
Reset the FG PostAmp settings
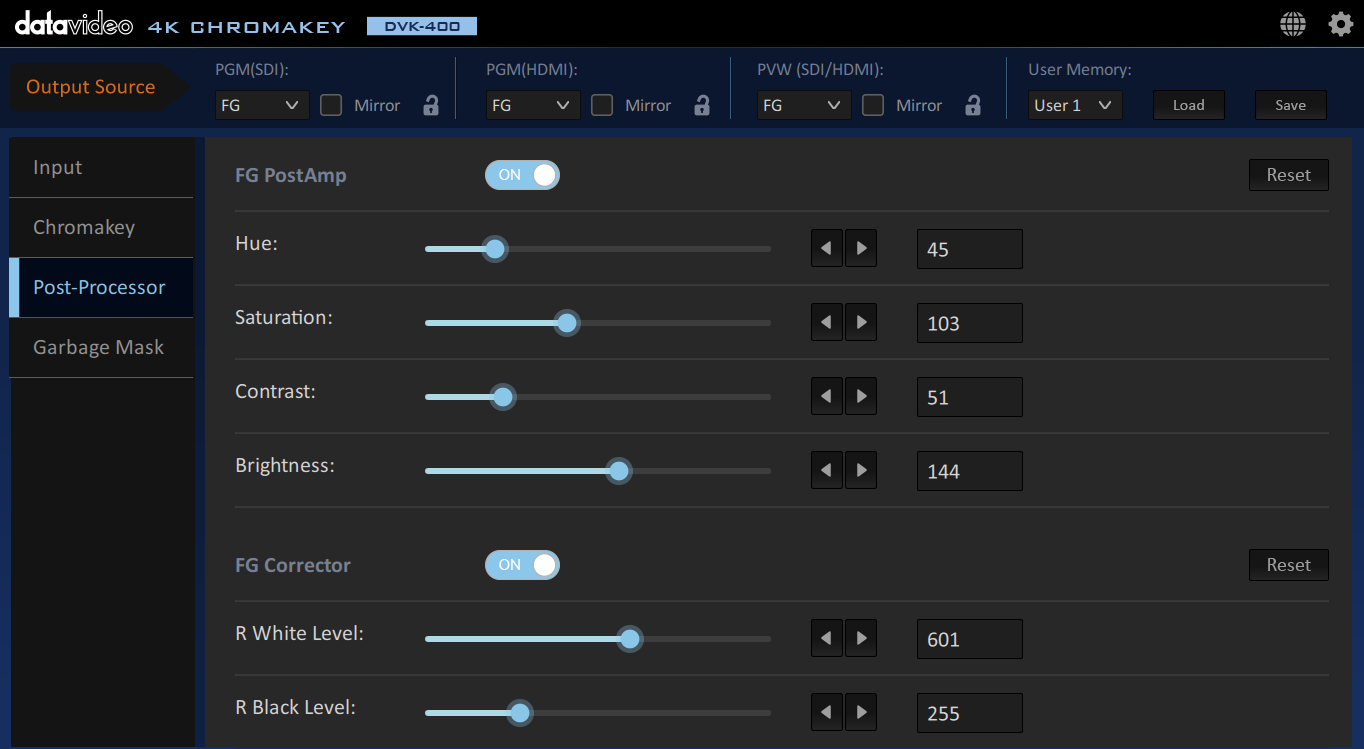pyautogui.click(x=1288, y=175)
